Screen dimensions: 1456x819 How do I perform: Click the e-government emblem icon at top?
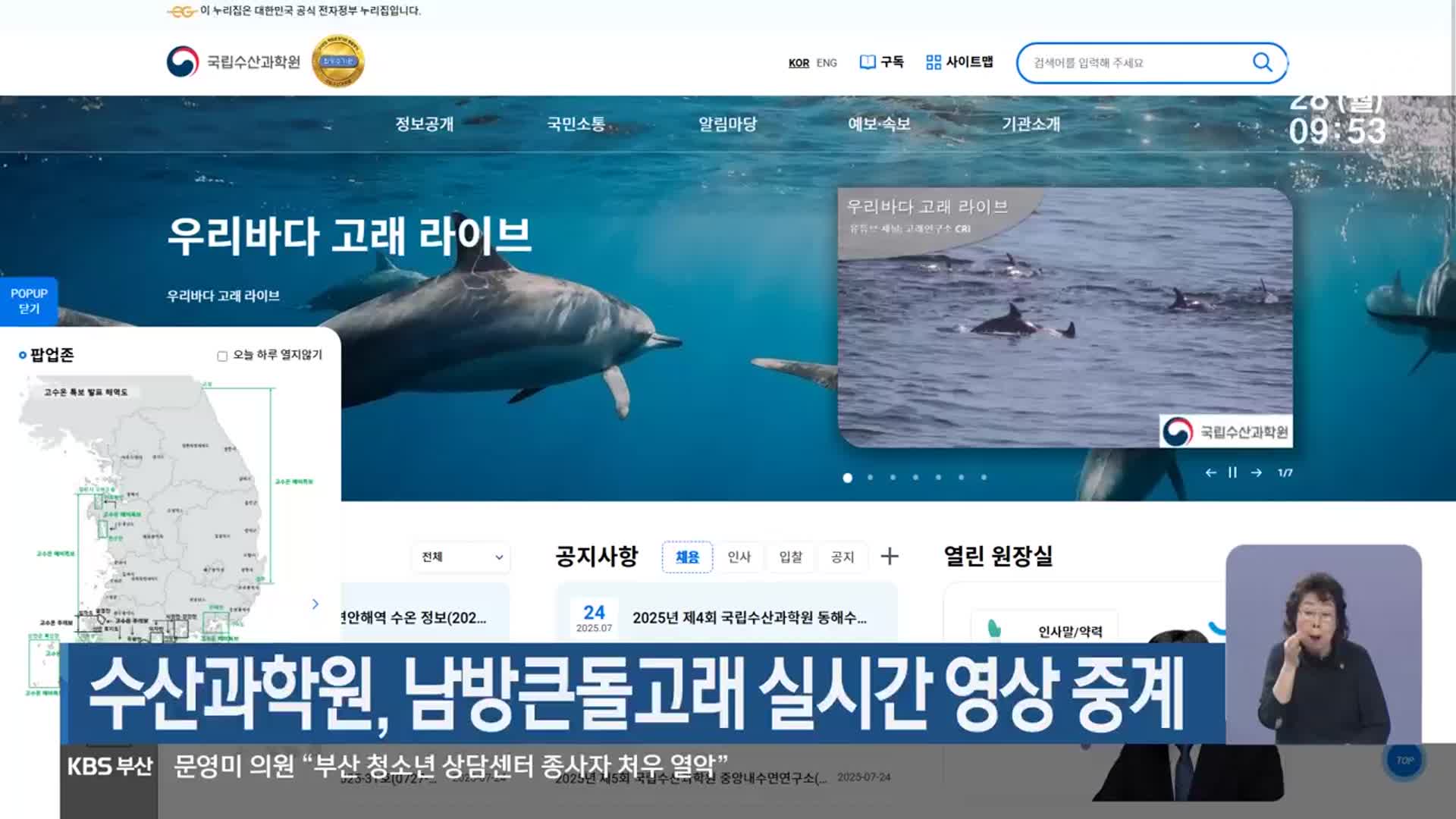pos(182,11)
